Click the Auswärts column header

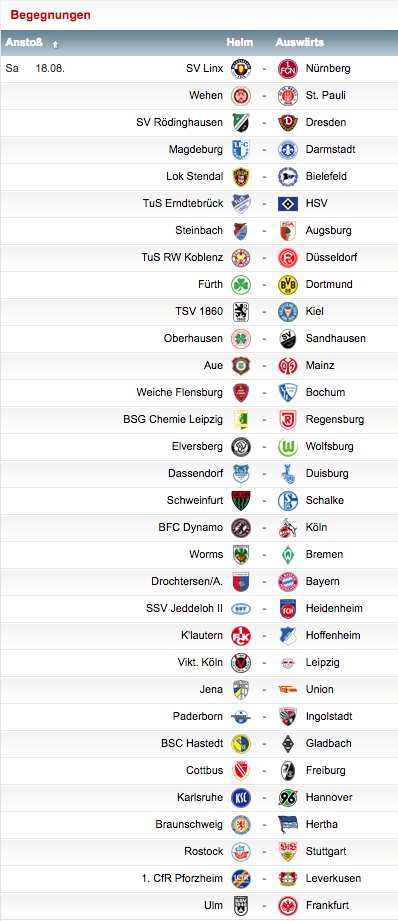[x=299, y=43]
